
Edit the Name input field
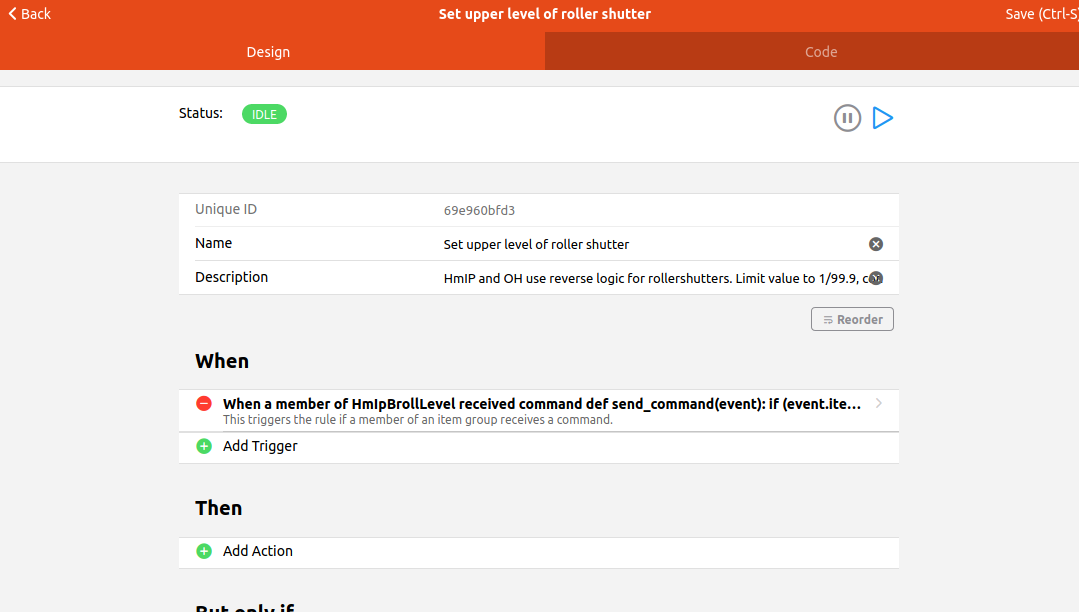pyautogui.click(x=650, y=244)
